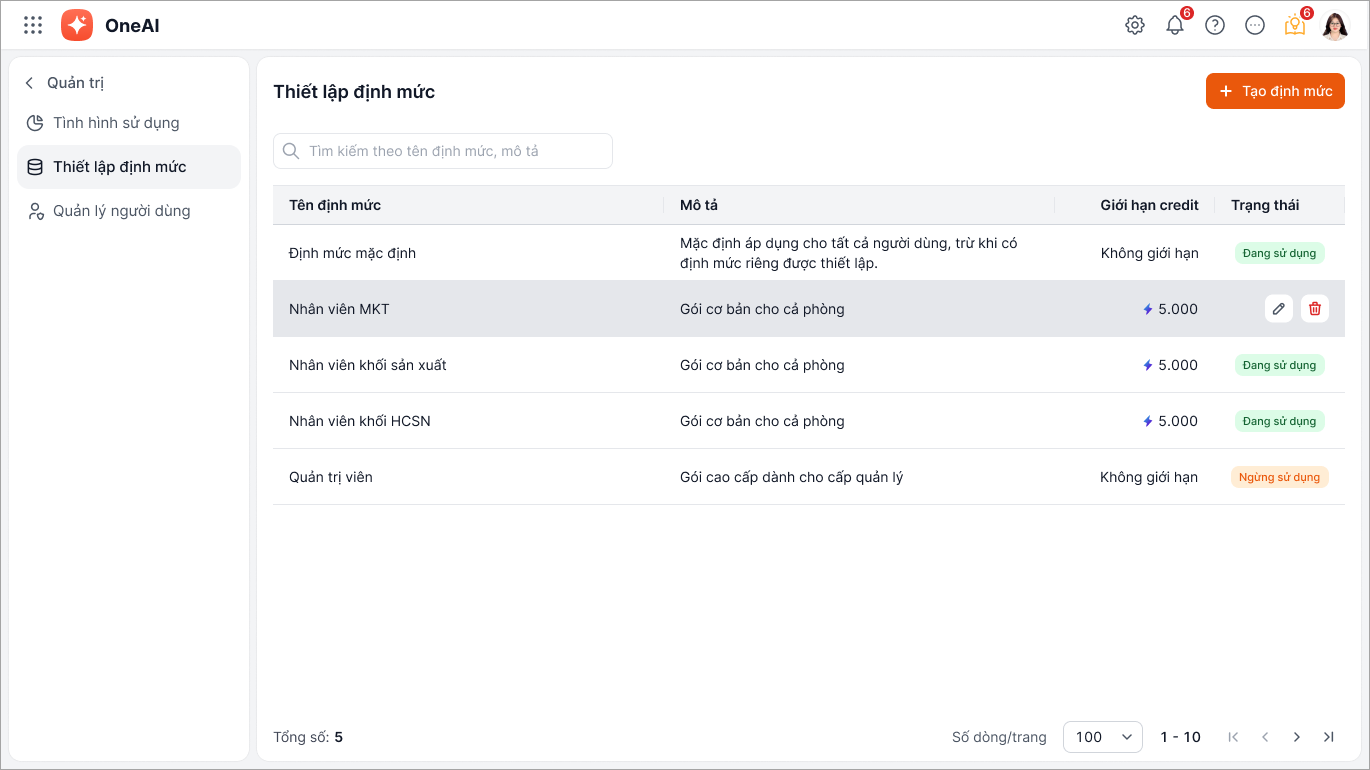The width and height of the screenshot is (1370, 770).
Task: Click the OneAI logo icon
Action: [77, 25]
